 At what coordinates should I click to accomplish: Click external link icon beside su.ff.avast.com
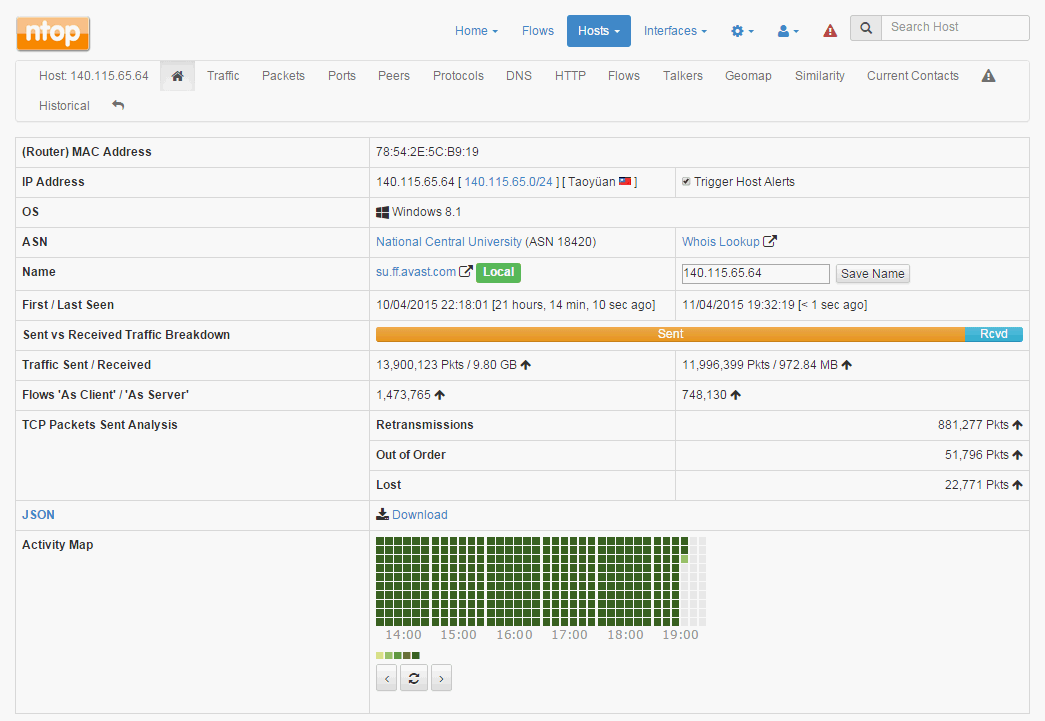pos(466,271)
